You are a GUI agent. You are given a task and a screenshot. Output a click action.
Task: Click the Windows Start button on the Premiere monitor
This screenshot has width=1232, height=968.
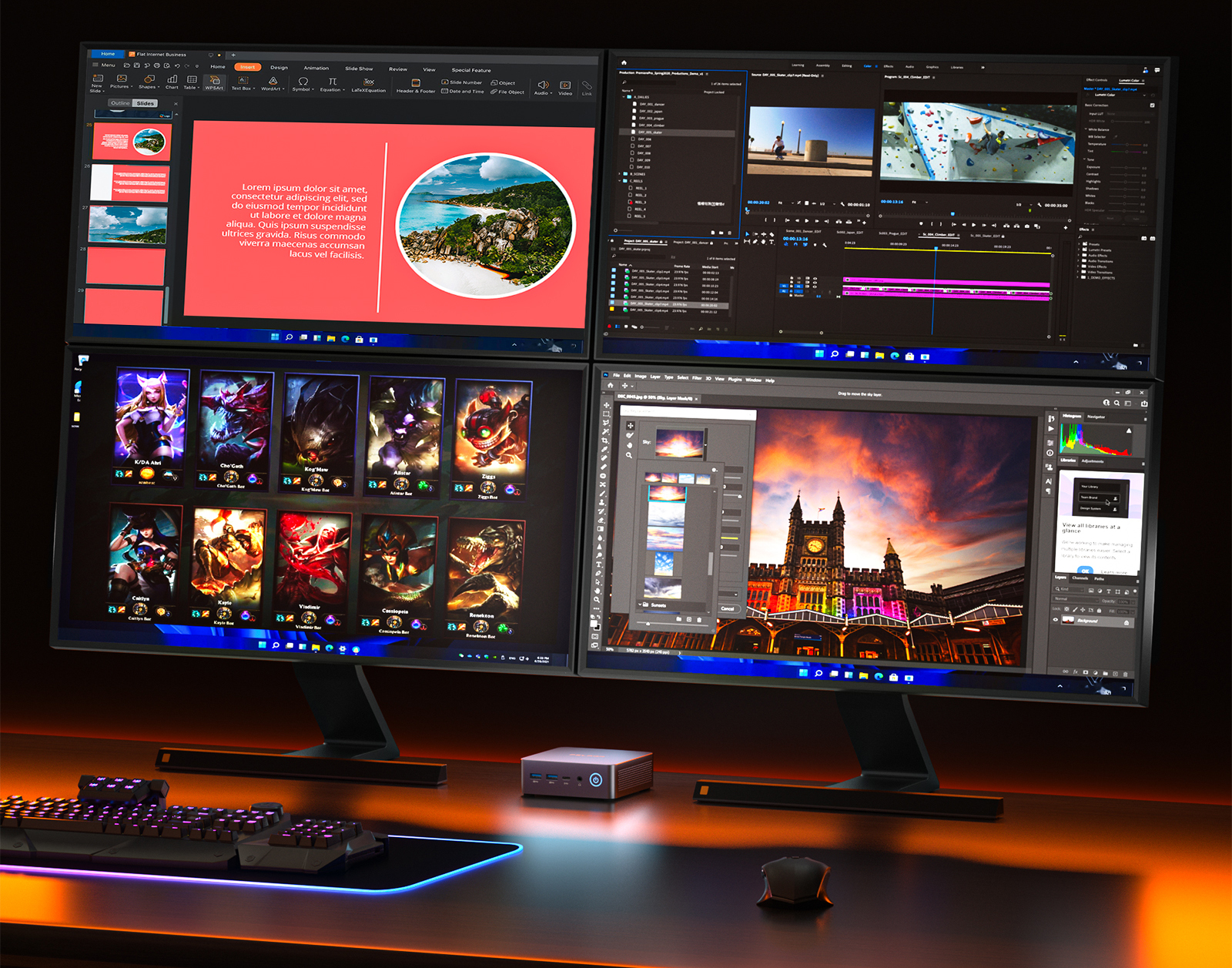pos(820,354)
